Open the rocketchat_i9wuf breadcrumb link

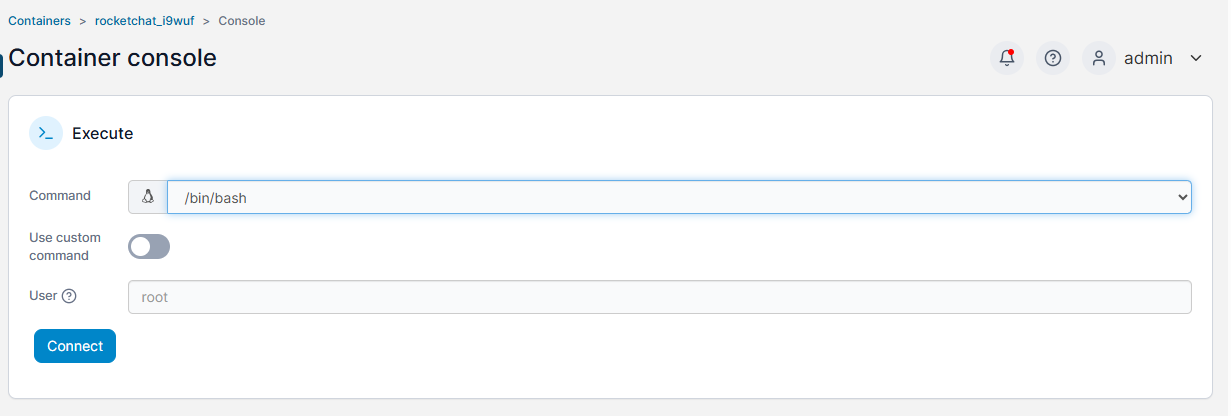(144, 20)
